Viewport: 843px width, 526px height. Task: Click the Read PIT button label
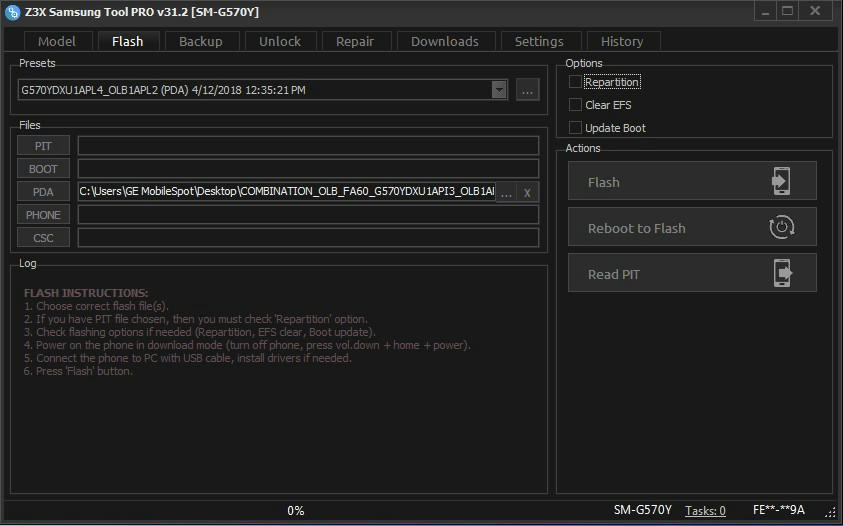(613, 274)
